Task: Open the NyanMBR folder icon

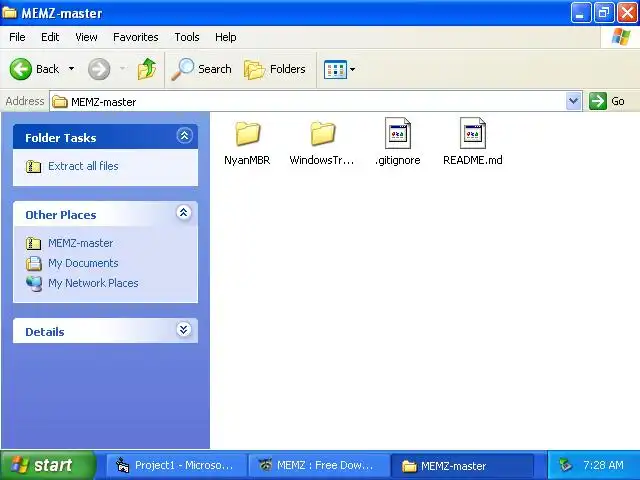Action: pos(247,133)
